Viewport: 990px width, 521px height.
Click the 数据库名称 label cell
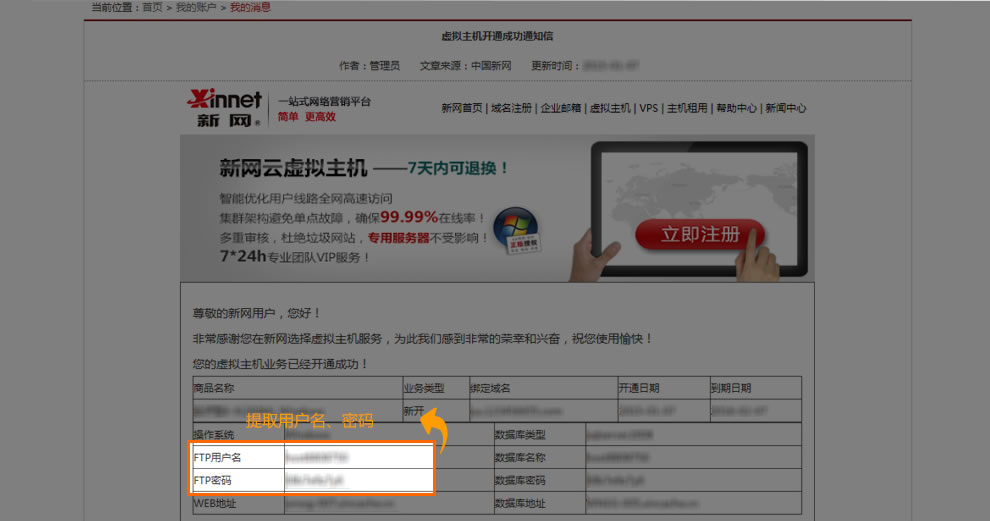pyautogui.click(x=539, y=457)
